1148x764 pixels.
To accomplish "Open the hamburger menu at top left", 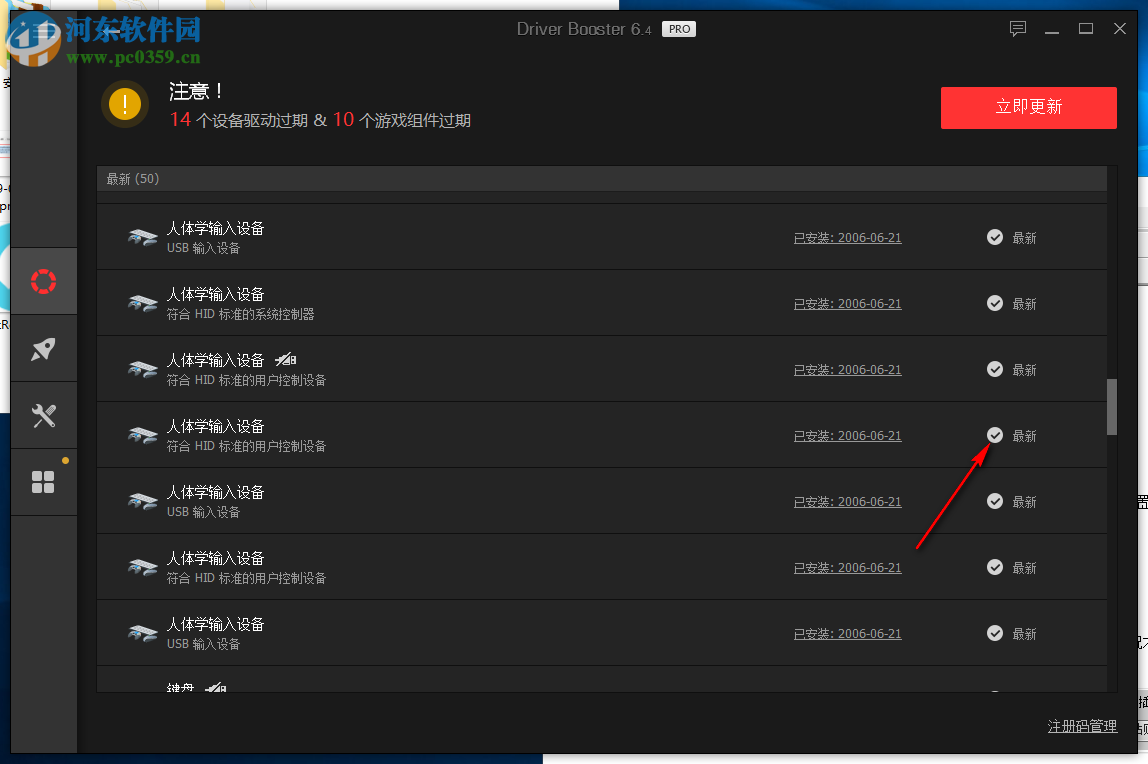I will pyautogui.click(x=45, y=31).
